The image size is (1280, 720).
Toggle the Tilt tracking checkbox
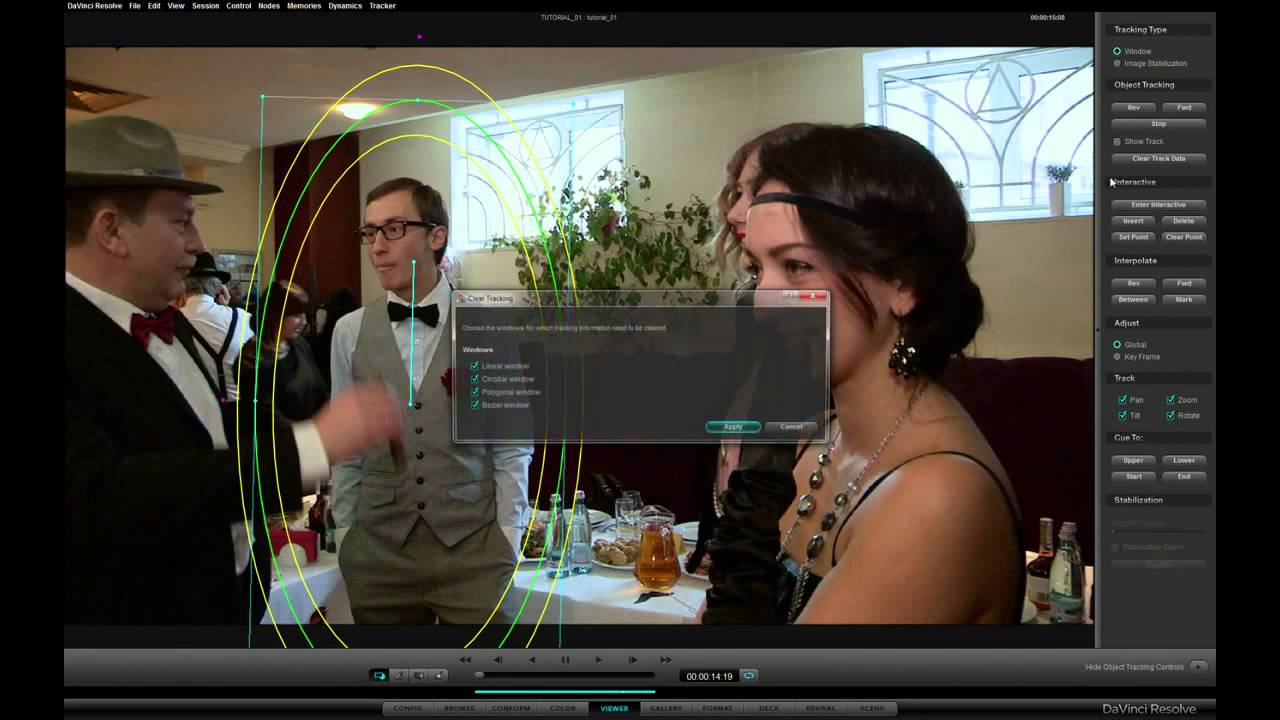pyautogui.click(x=1122, y=415)
